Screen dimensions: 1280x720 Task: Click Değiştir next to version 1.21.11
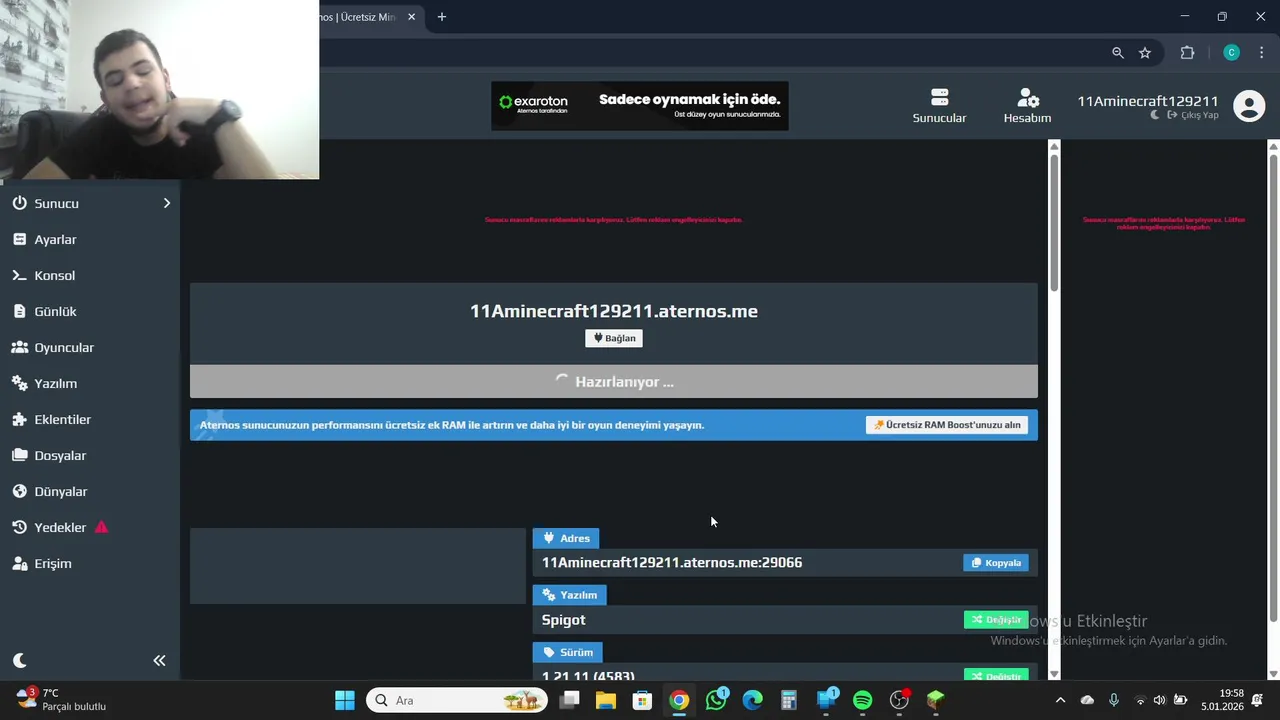996,676
